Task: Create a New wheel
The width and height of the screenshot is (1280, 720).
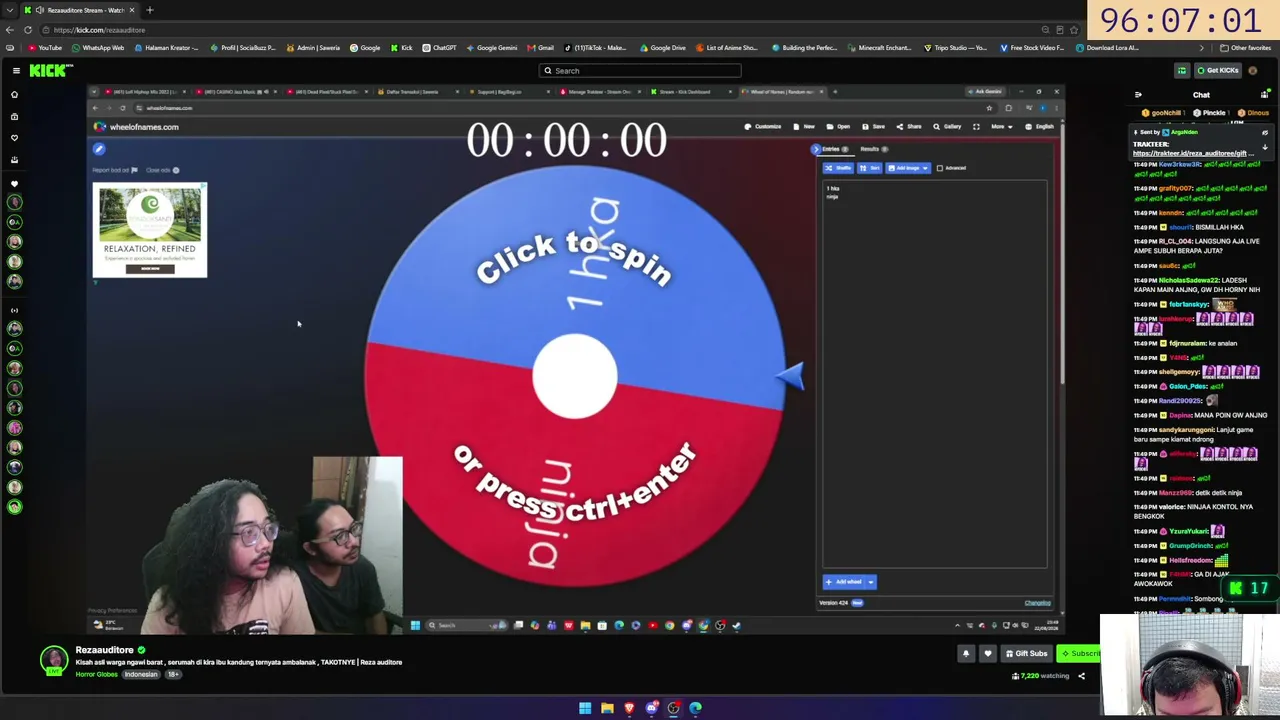Action: [x=805, y=127]
